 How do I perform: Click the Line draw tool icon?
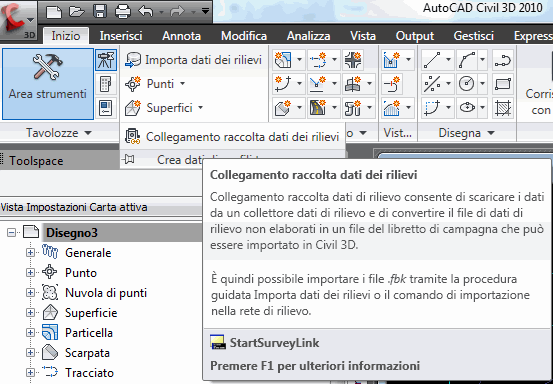point(432,60)
